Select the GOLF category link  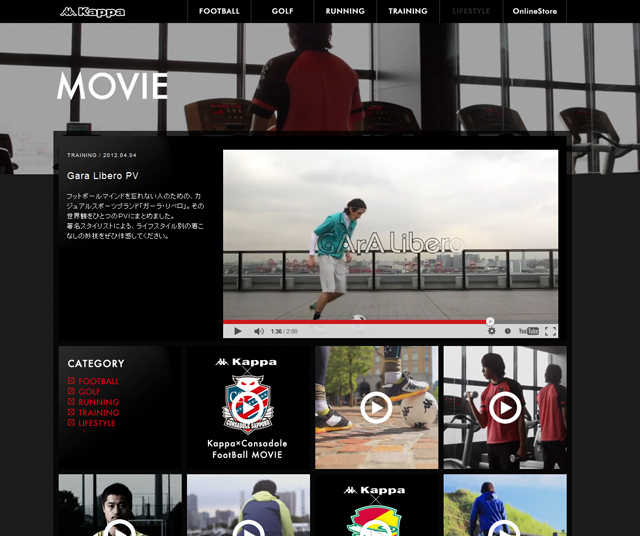89,391
